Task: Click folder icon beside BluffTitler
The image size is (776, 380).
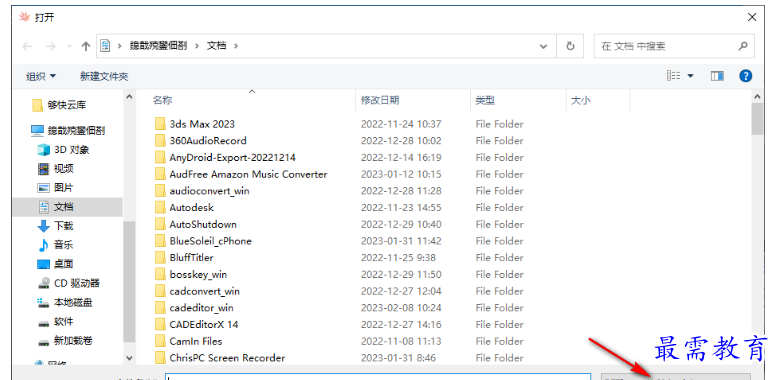Action: point(160,258)
